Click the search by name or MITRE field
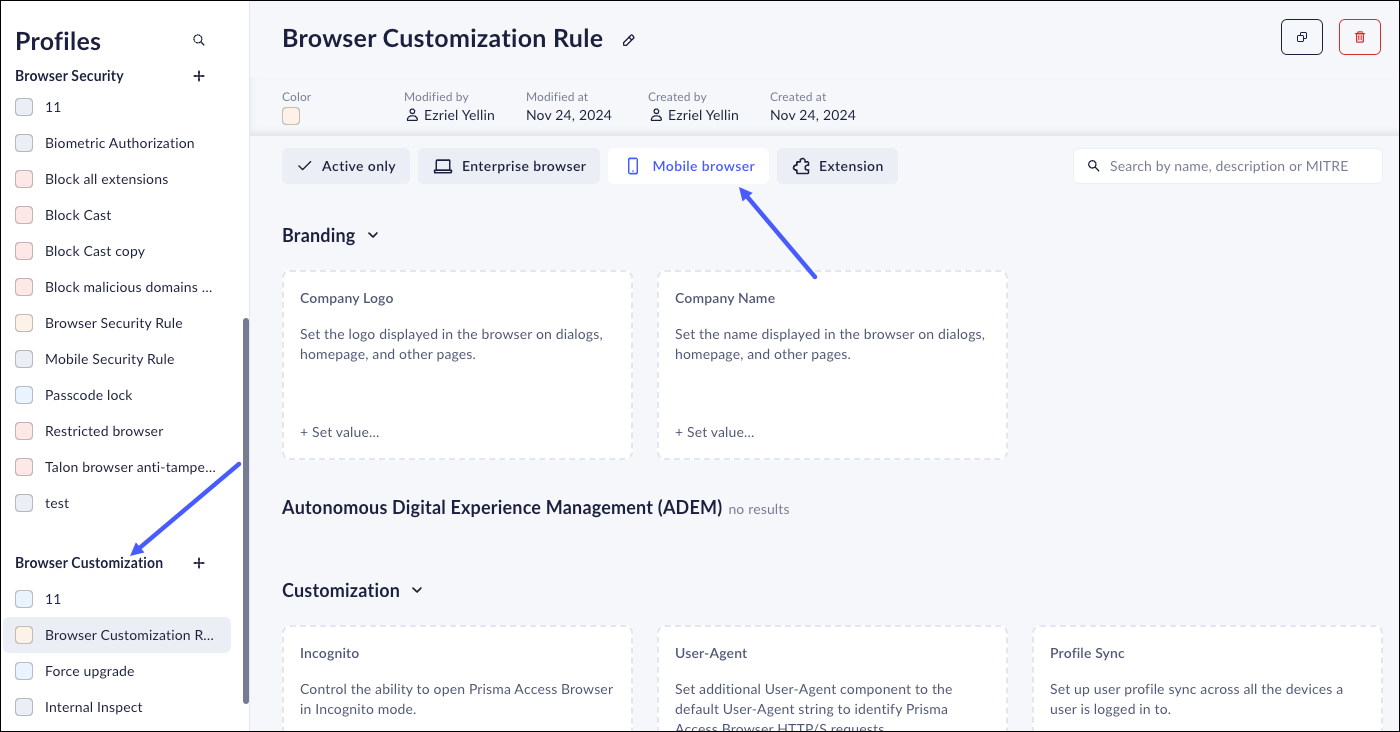Screen dimensions: 1400x732 click(x=1228, y=166)
